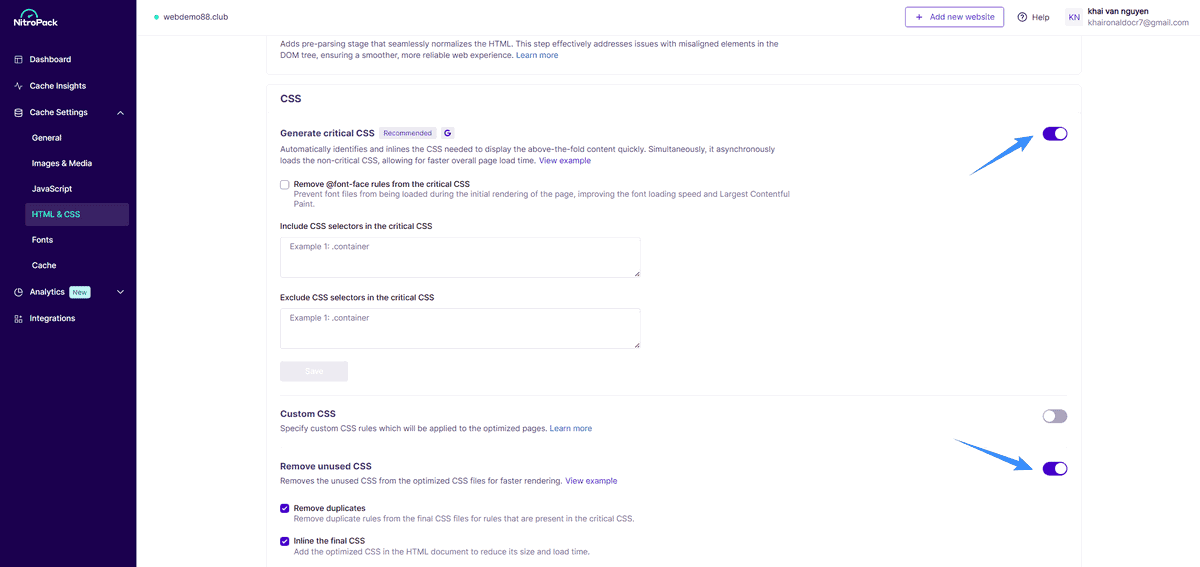Select the HTML & CSS menu item

(77, 214)
